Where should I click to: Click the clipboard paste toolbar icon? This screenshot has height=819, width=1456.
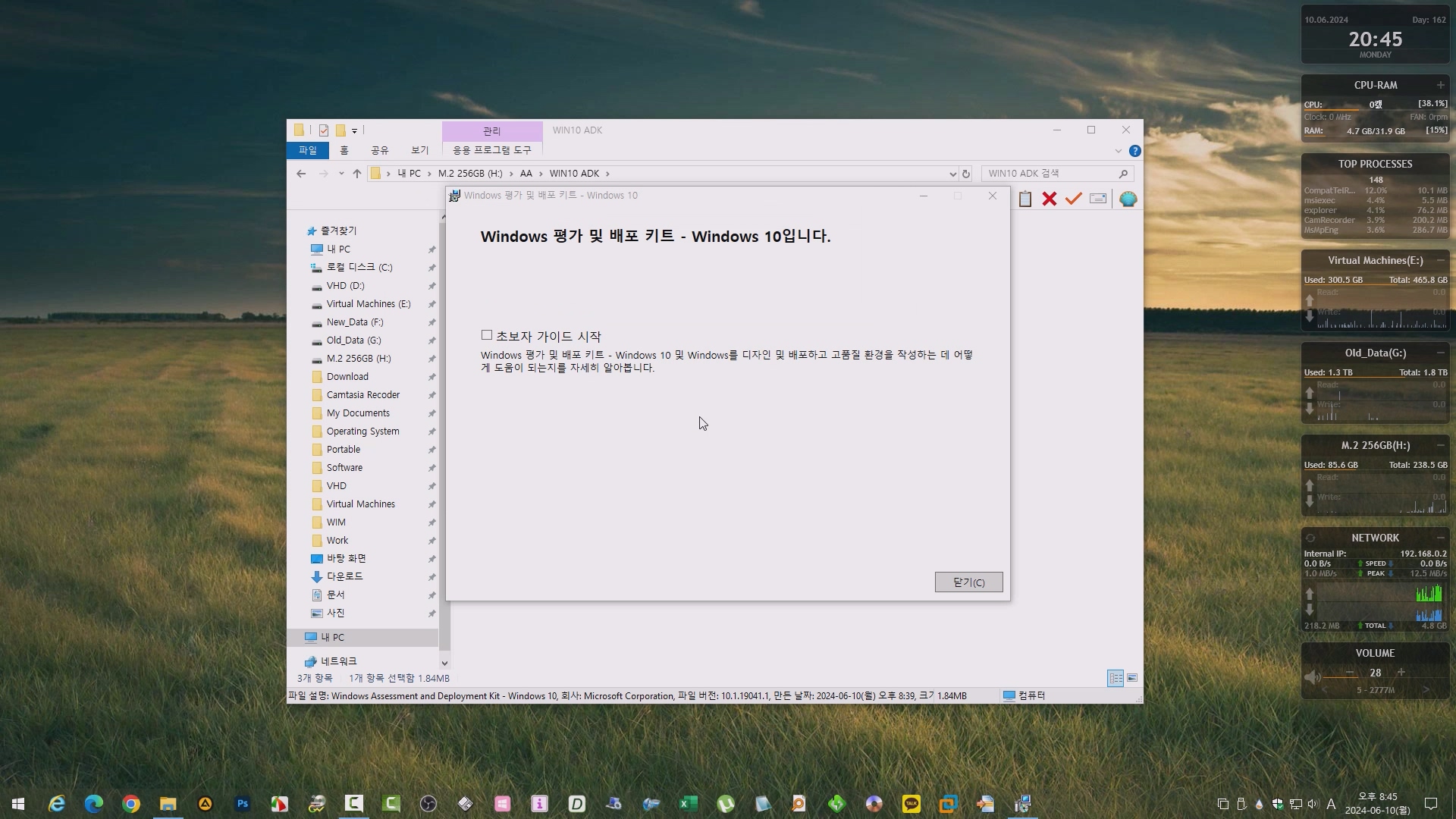click(x=1025, y=199)
